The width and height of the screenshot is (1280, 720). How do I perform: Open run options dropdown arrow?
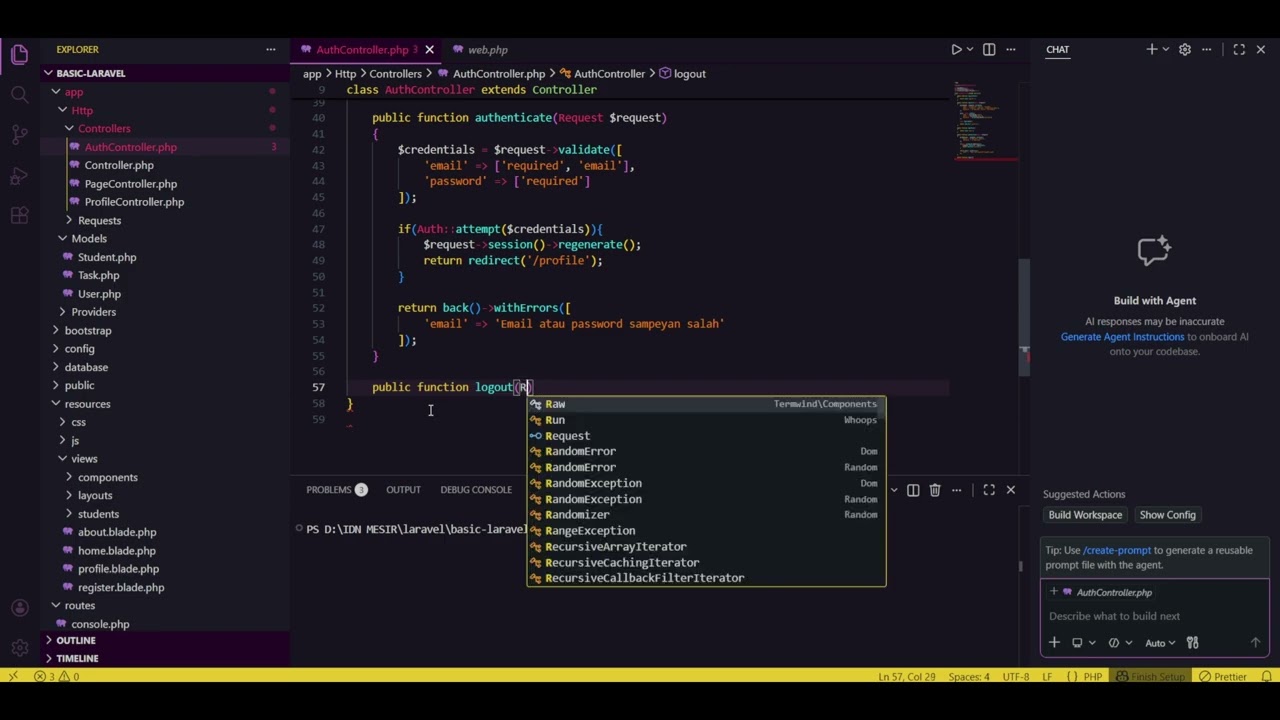click(x=970, y=49)
